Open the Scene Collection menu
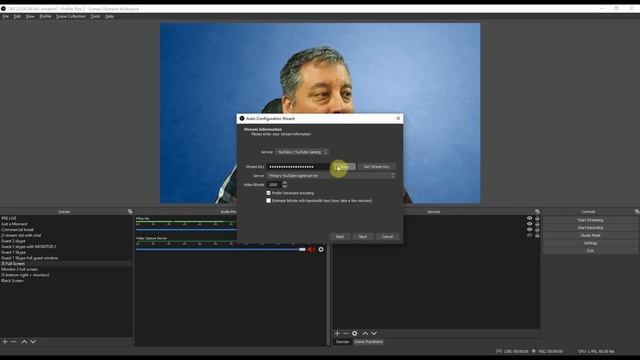The width and height of the screenshot is (640, 360). click(71, 16)
